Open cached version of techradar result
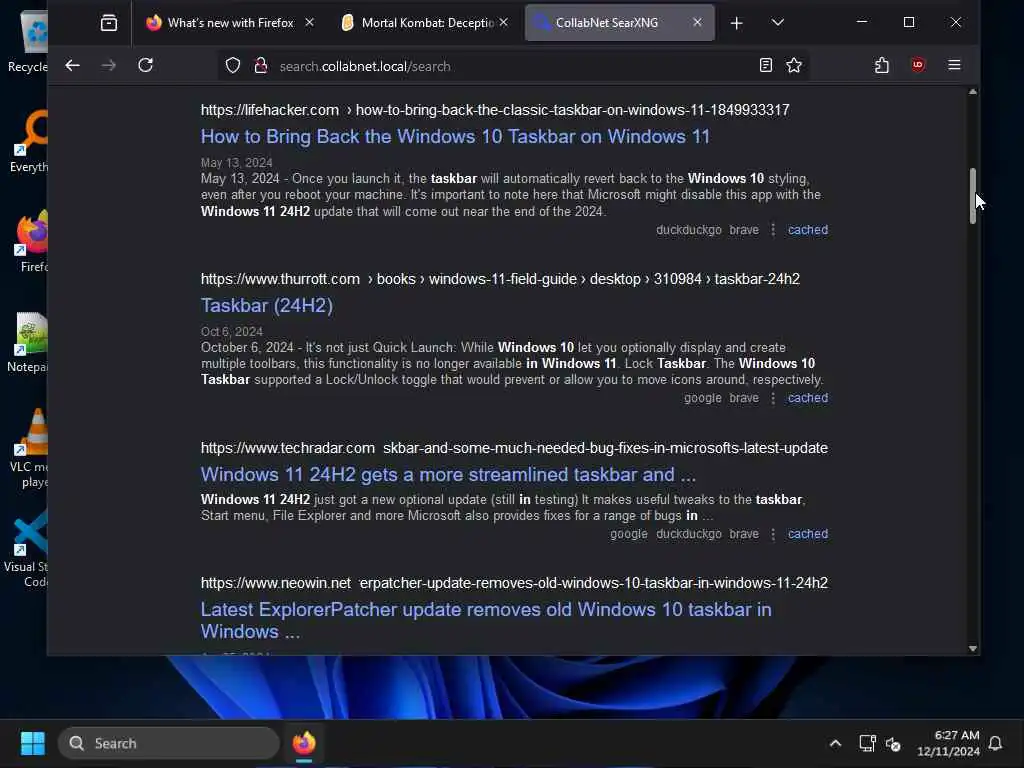Screen dimensions: 1024x768 (x=808, y=534)
